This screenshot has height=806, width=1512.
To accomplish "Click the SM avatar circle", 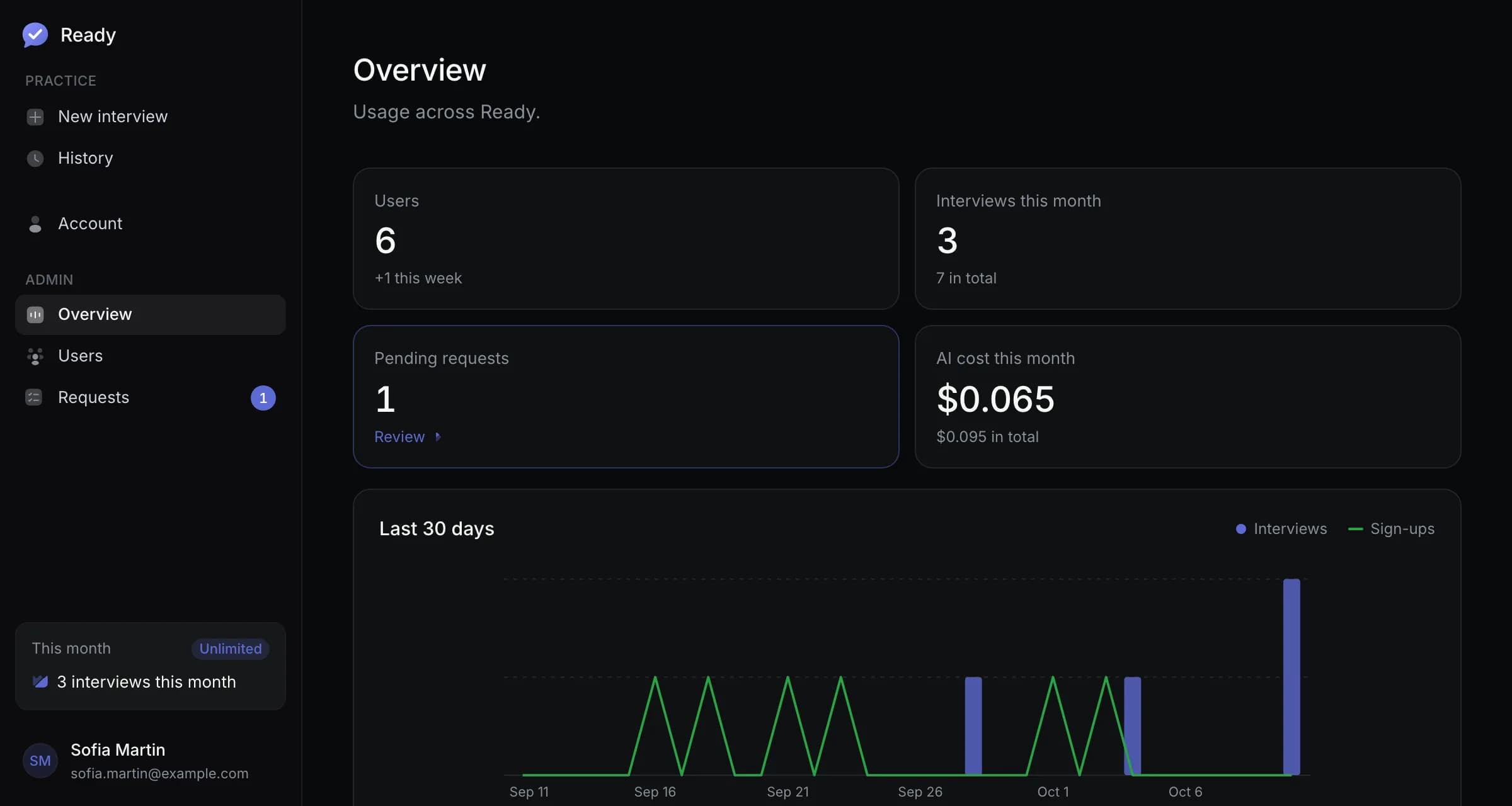I will pos(40,761).
